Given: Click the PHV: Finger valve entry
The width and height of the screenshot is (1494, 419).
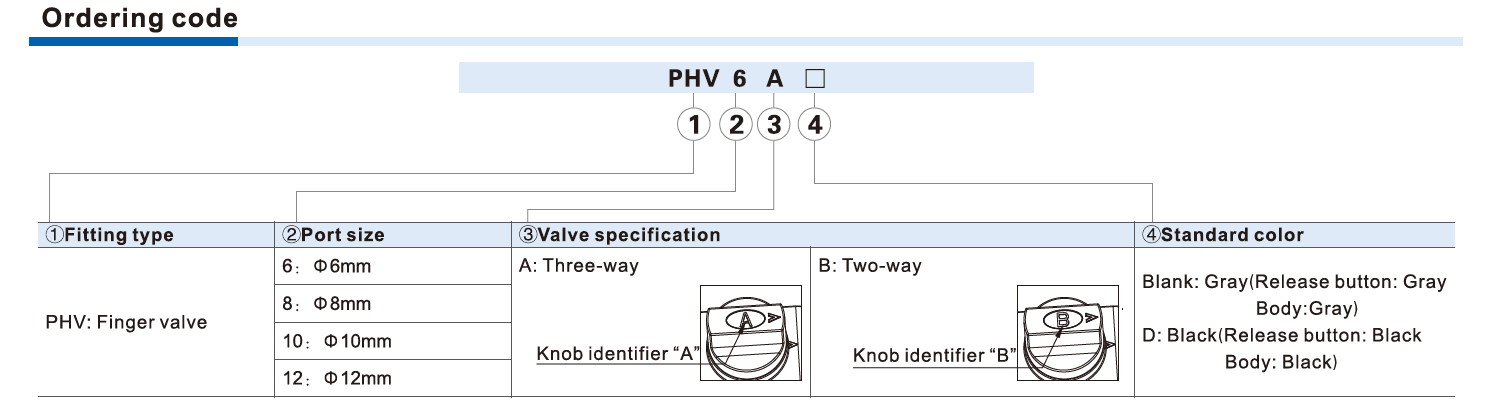Looking at the screenshot, I should [x=126, y=323].
